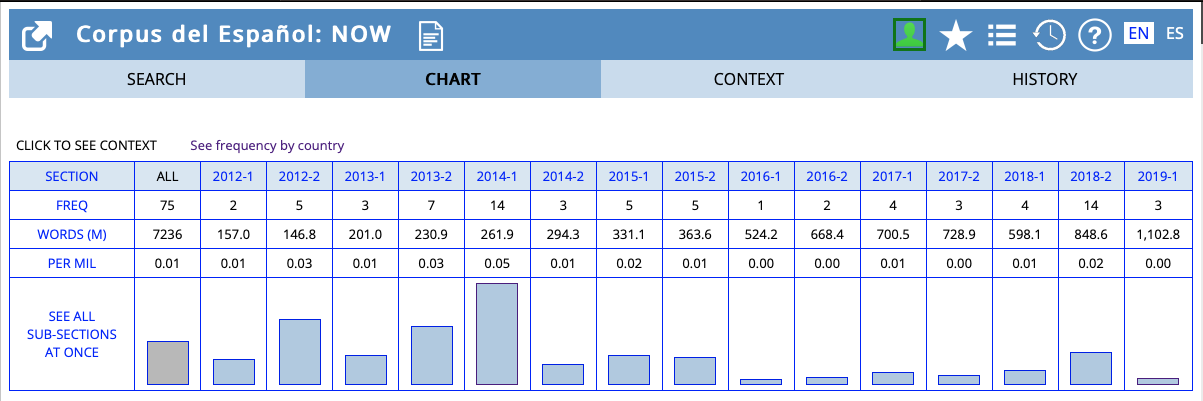Click the chart bar under 2012-1
Image resolution: width=1203 pixels, height=401 pixels.
[x=233, y=372]
